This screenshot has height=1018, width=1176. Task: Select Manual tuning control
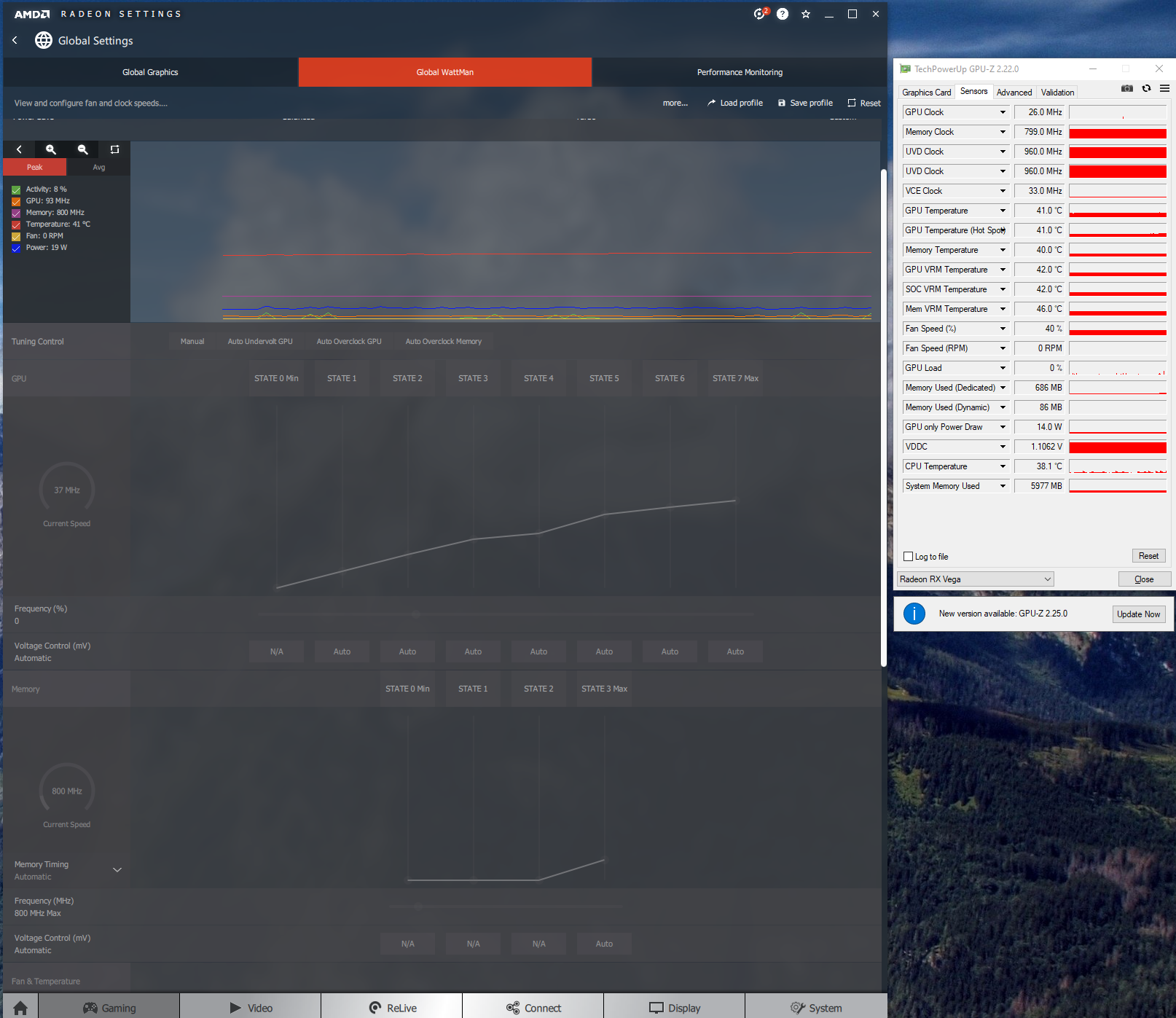(x=192, y=341)
